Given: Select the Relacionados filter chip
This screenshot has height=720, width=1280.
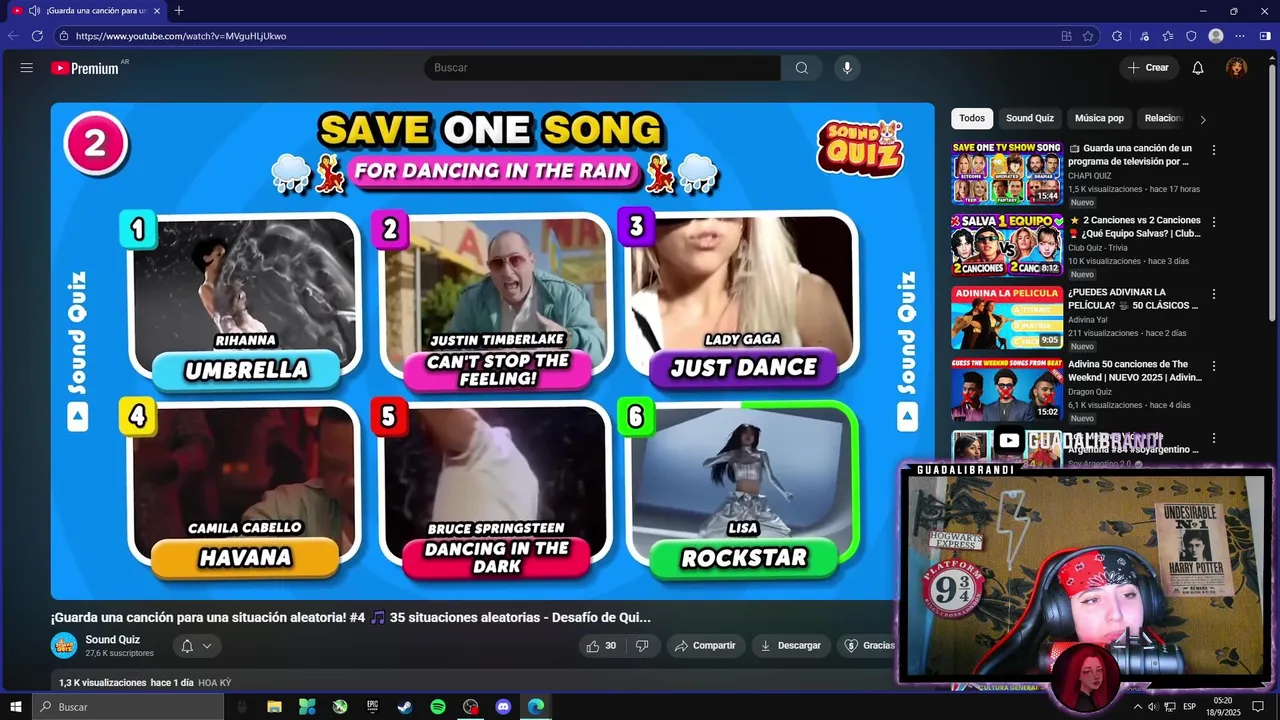Looking at the screenshot, I should [x=1162, y=118].
